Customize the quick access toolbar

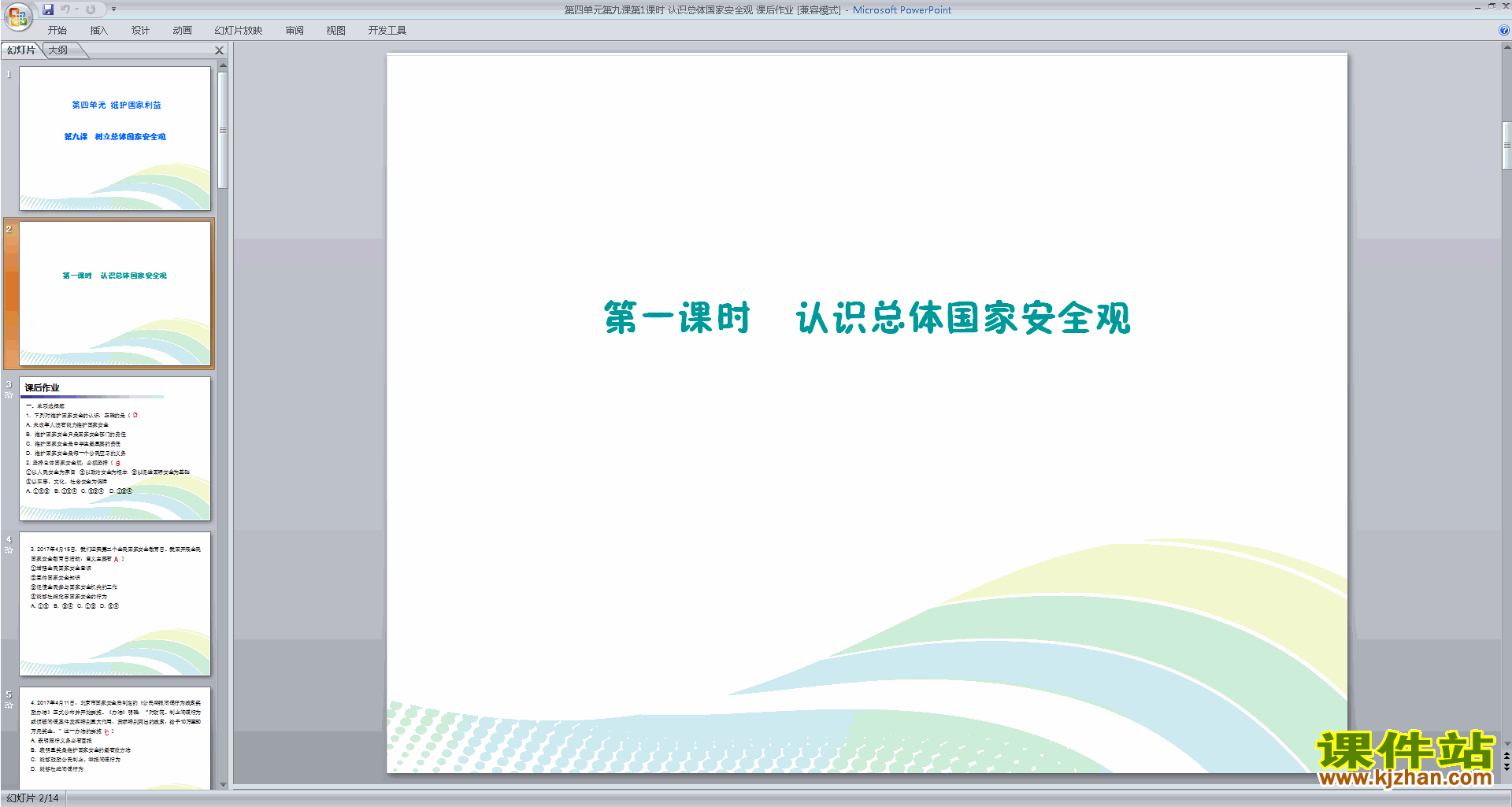113,9
